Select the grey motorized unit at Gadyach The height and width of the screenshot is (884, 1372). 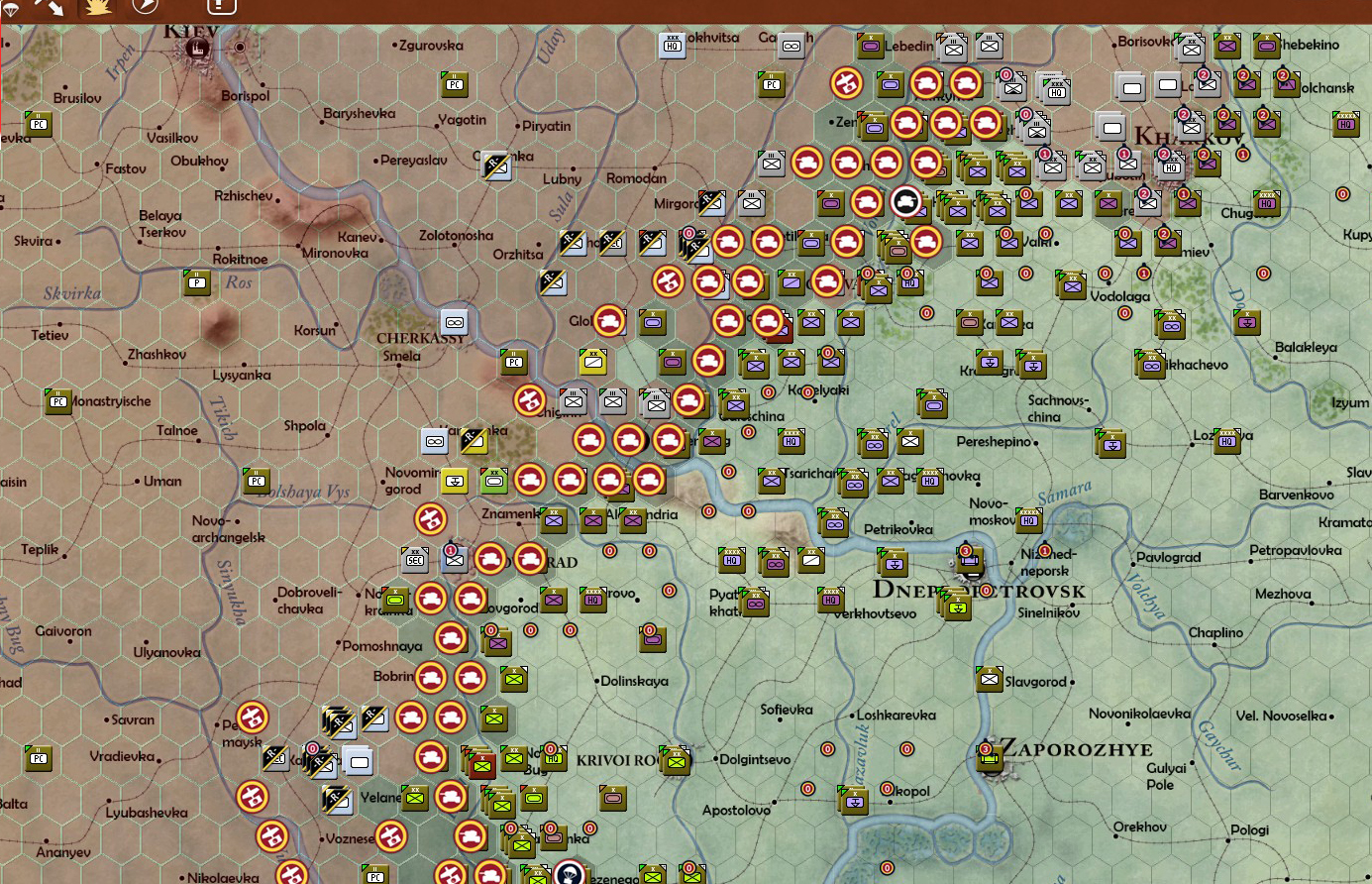[x=792, y=45]
